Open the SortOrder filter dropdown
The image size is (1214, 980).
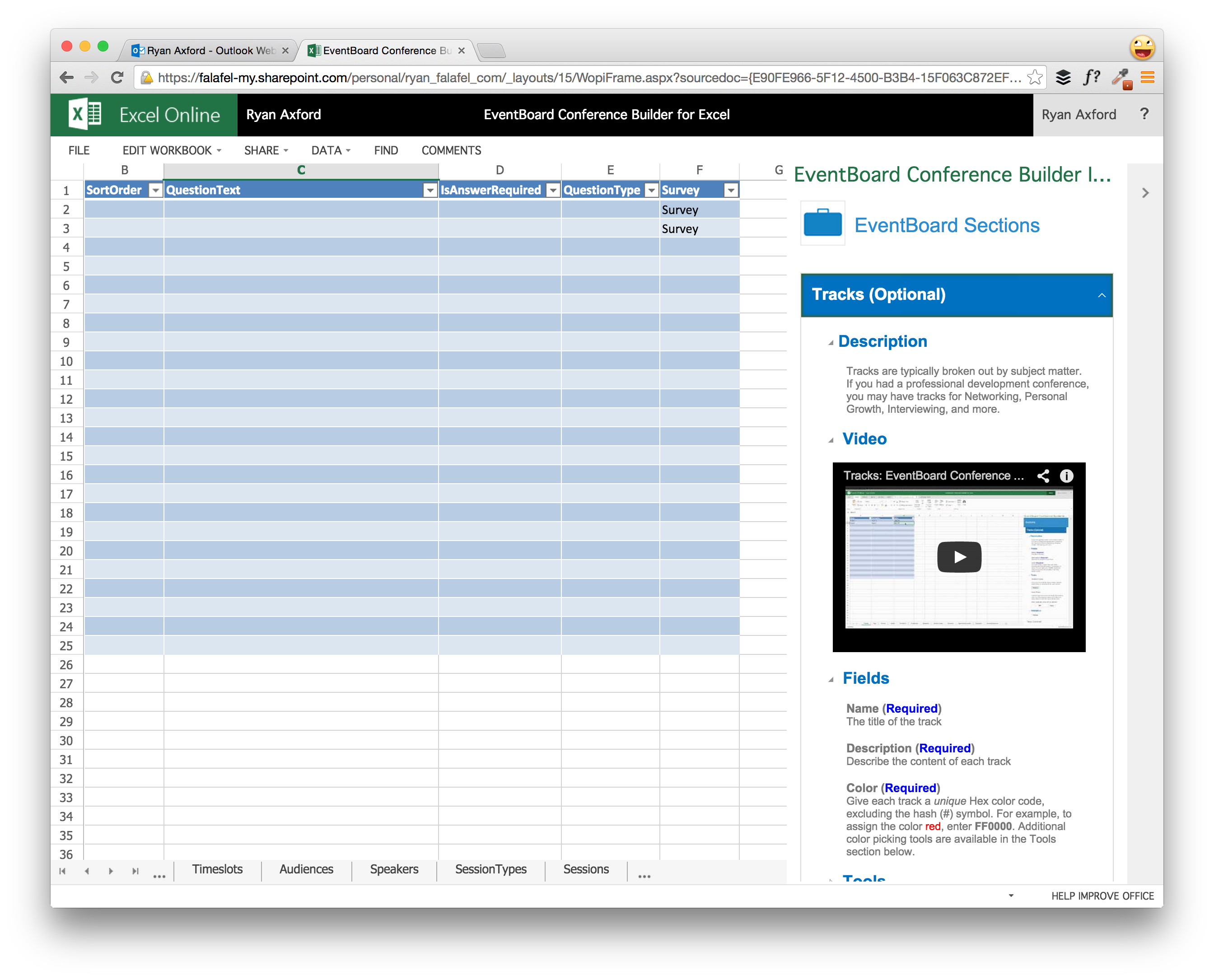click(x=156, y=190)
